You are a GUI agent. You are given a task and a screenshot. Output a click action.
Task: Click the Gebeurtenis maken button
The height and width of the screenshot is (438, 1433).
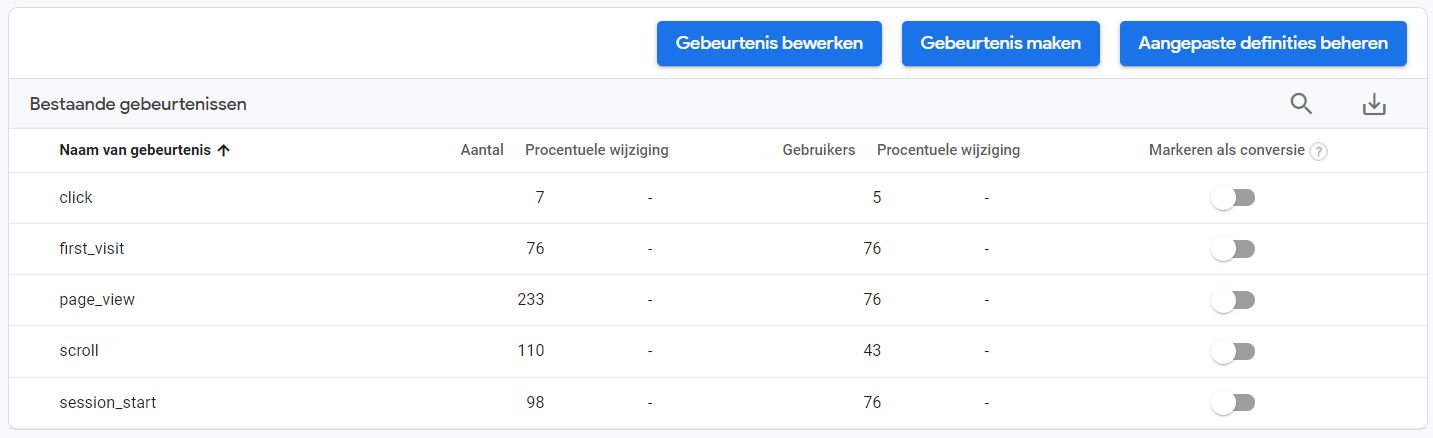pos(1000,44)
